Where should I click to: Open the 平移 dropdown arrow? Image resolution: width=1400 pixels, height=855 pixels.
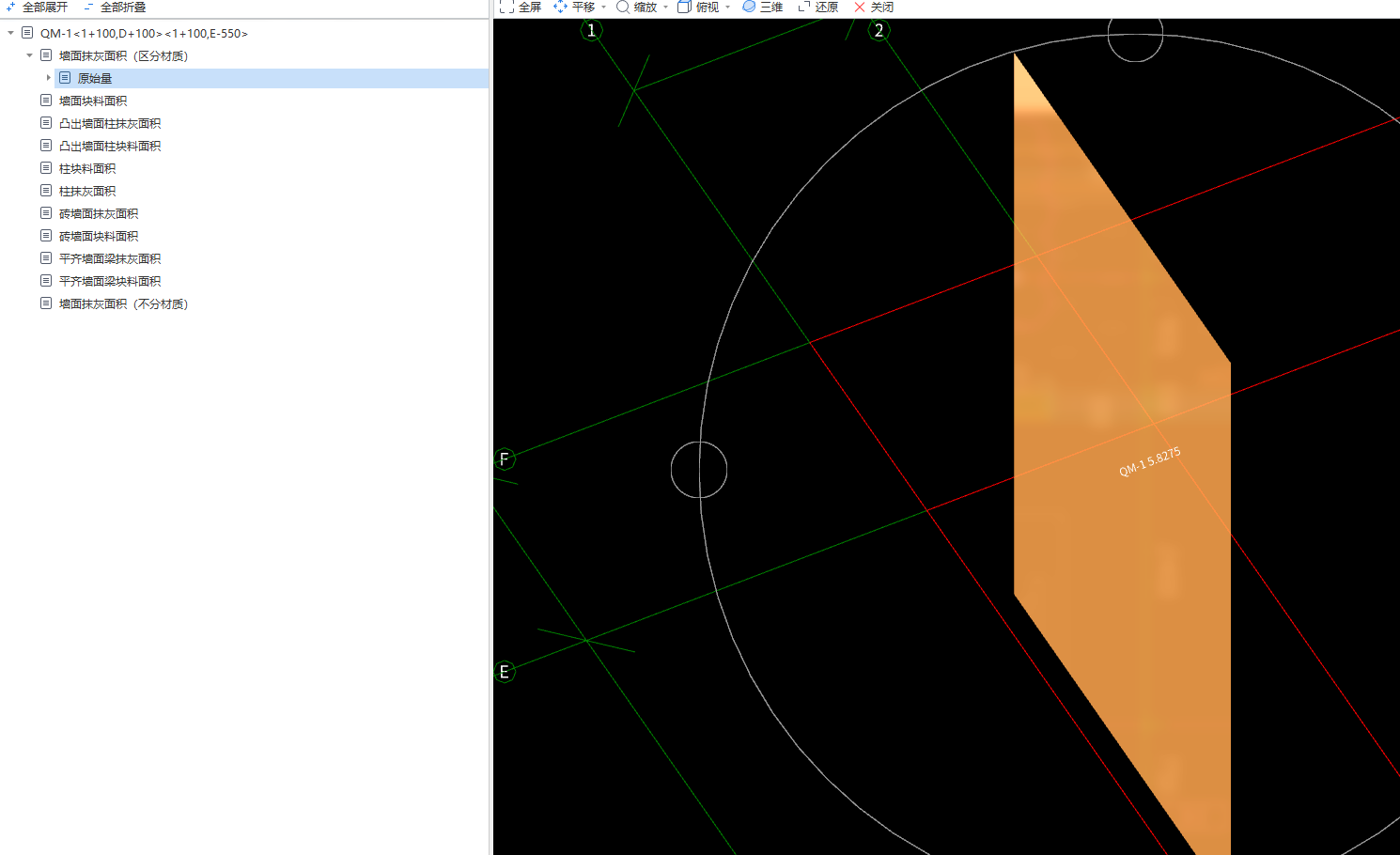[x=603, y=8]
